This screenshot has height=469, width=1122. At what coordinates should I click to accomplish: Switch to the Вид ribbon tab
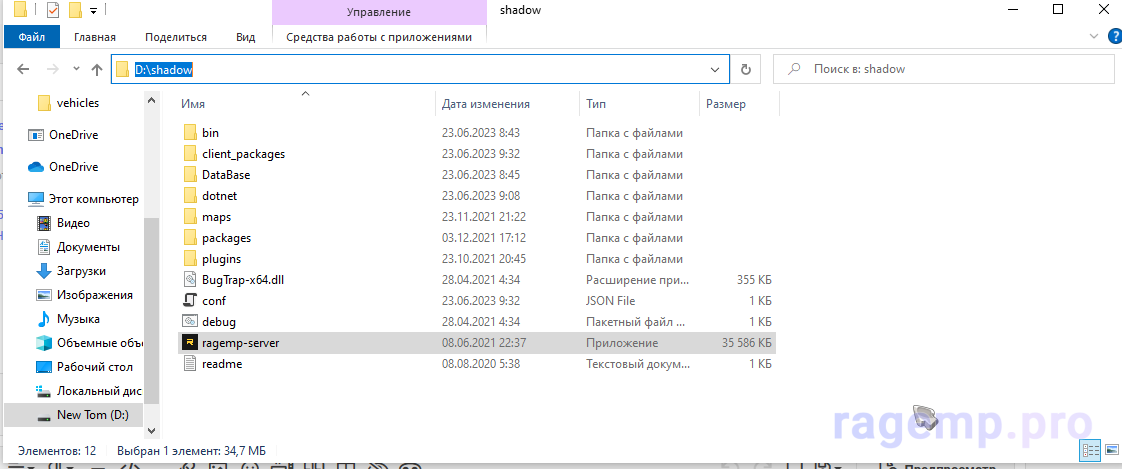pyautogui.click(x=245, y=37)
